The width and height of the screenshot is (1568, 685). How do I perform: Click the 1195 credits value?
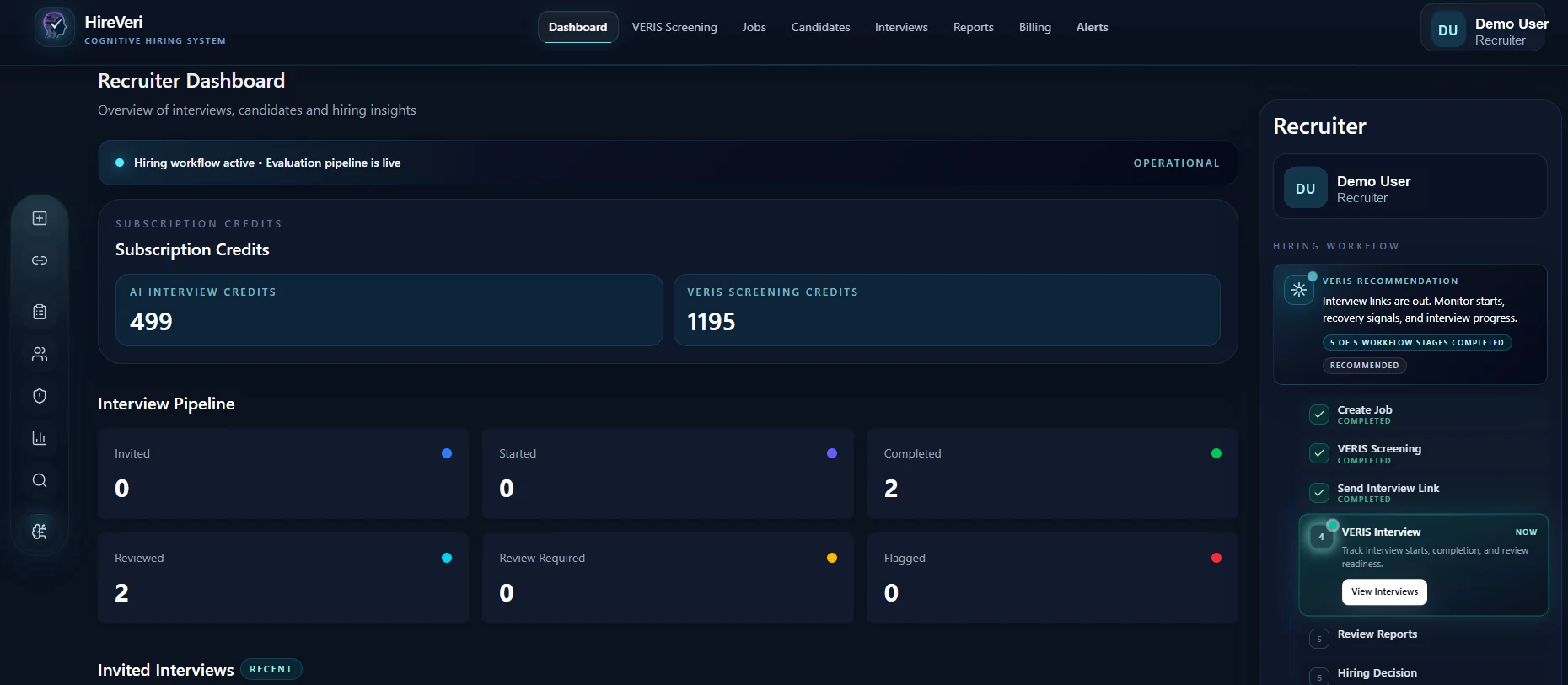tap(711, 322)
